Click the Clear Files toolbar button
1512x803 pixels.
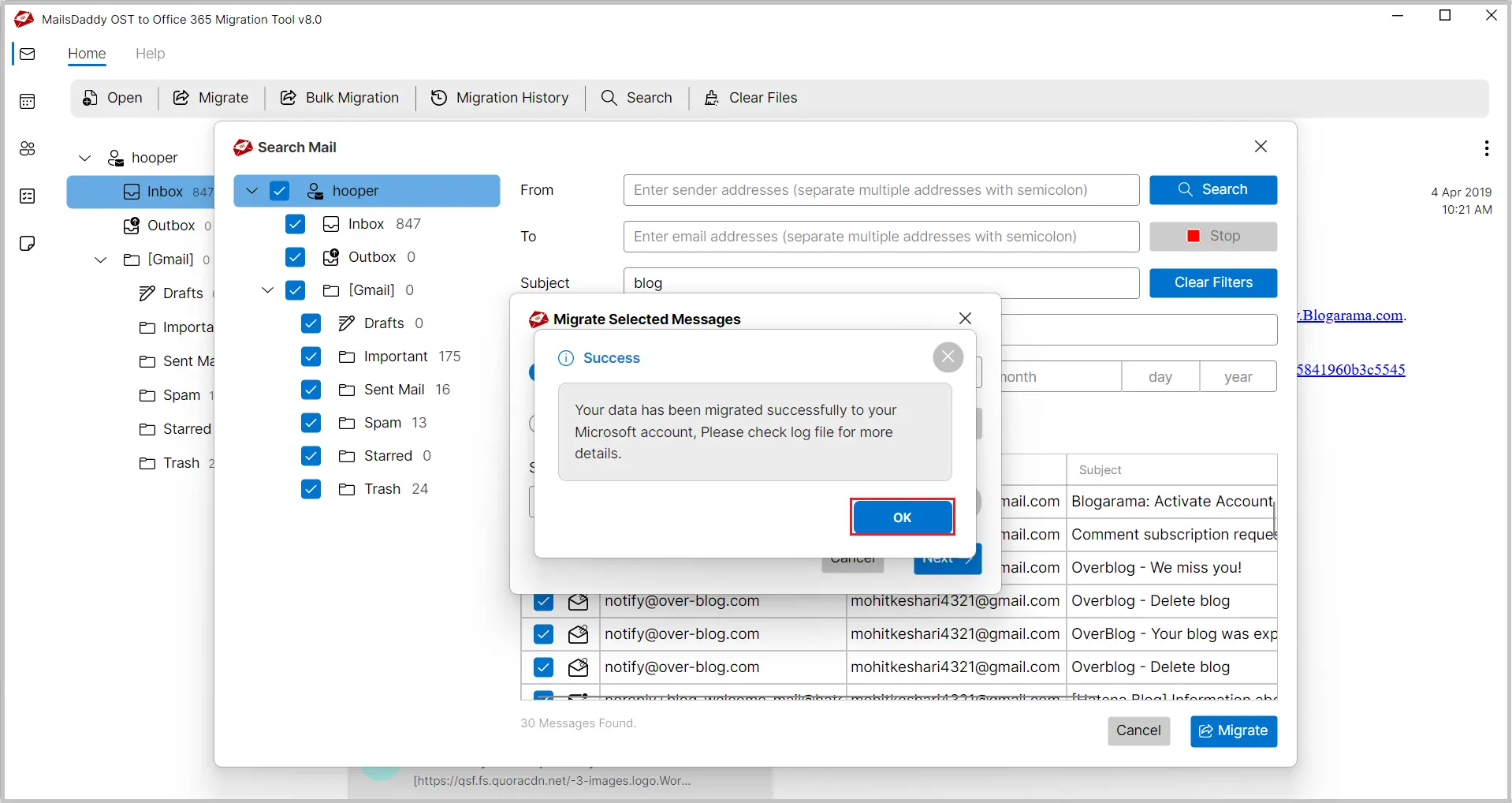(x=750, y=98)
